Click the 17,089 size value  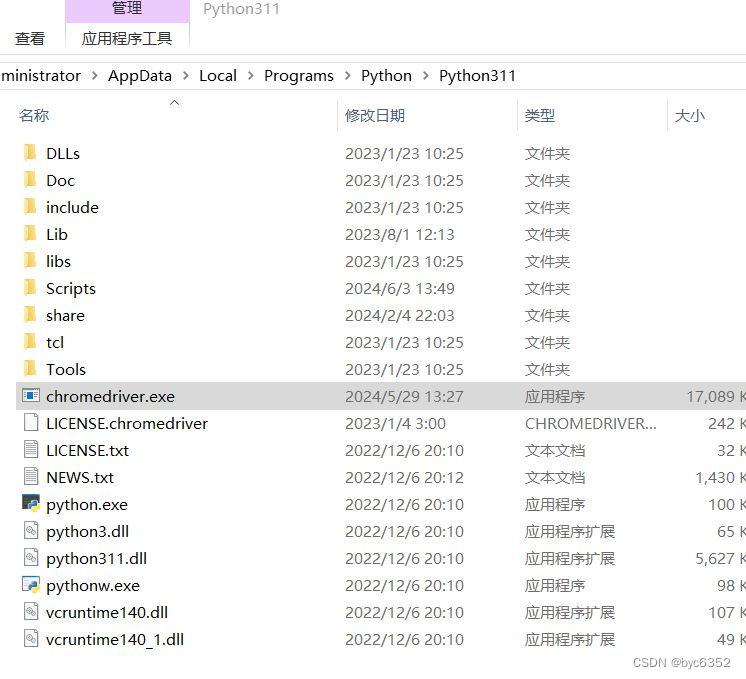tap(710, 396)
